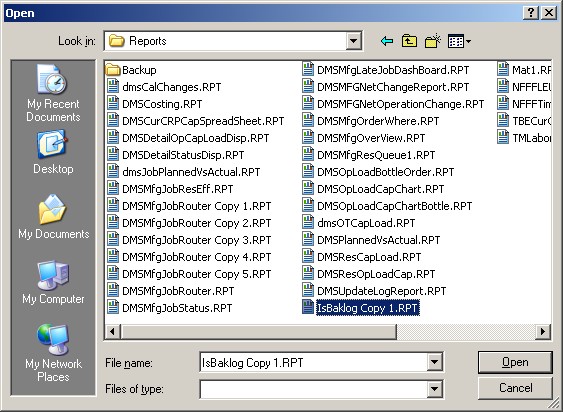Expand the Look in dropdown

(353, 41)
